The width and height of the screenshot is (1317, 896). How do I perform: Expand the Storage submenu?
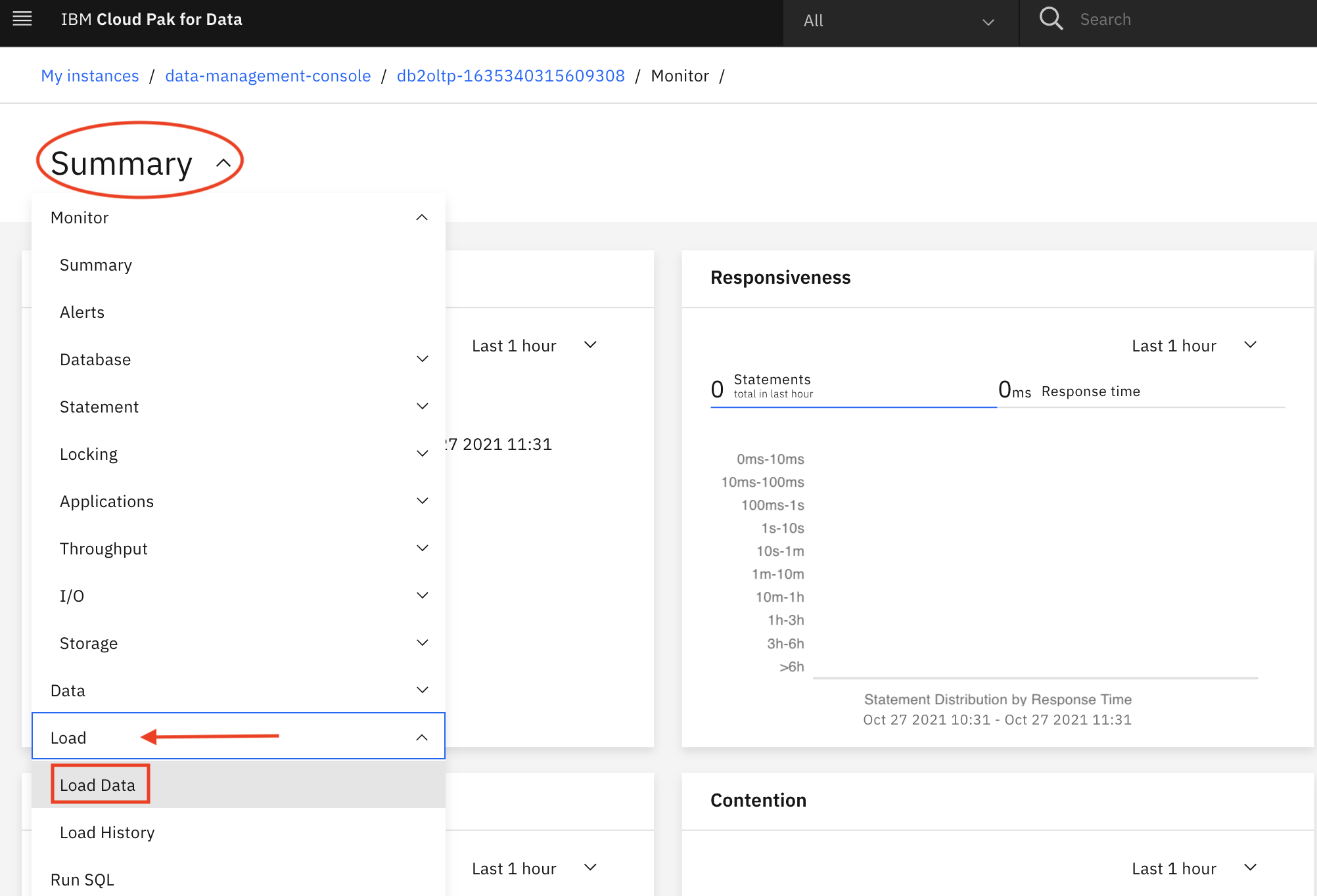(x=422, y=642)
